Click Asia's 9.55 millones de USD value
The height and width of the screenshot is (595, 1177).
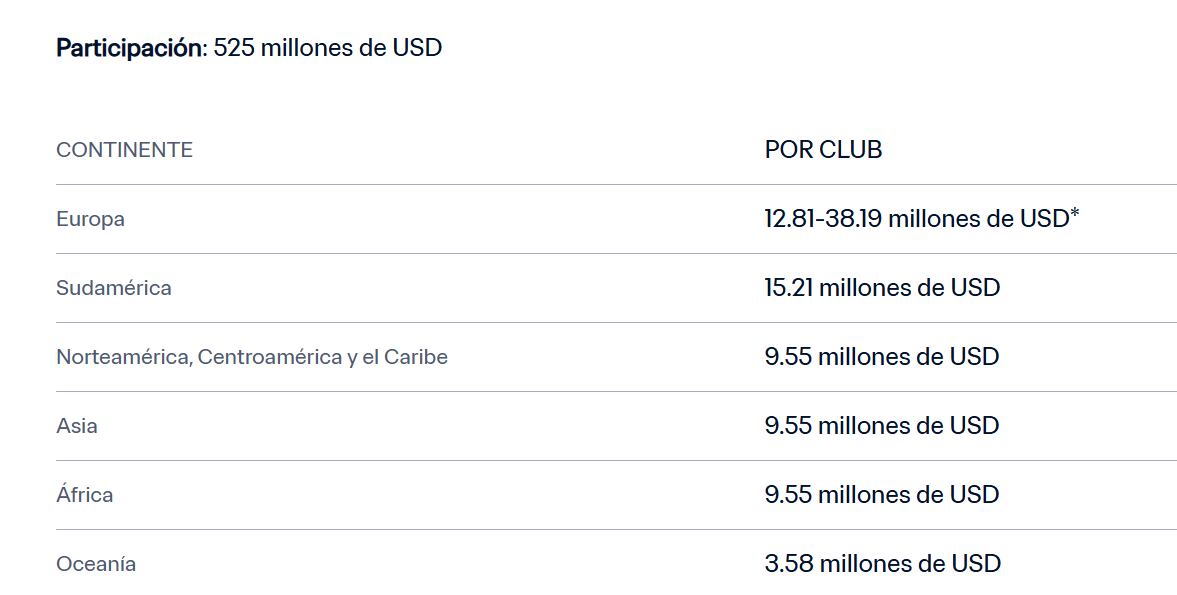click(882, 426)
